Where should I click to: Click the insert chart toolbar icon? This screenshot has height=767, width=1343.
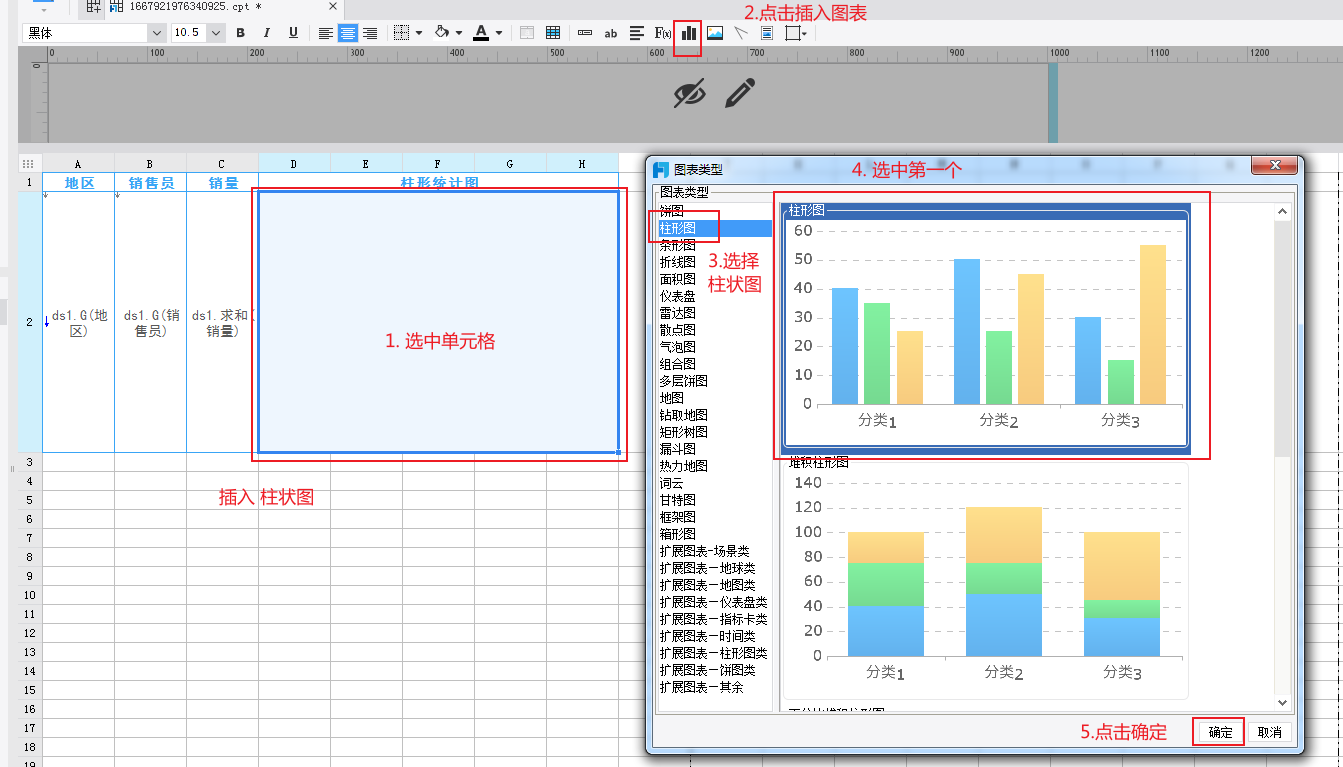point(688,33)
